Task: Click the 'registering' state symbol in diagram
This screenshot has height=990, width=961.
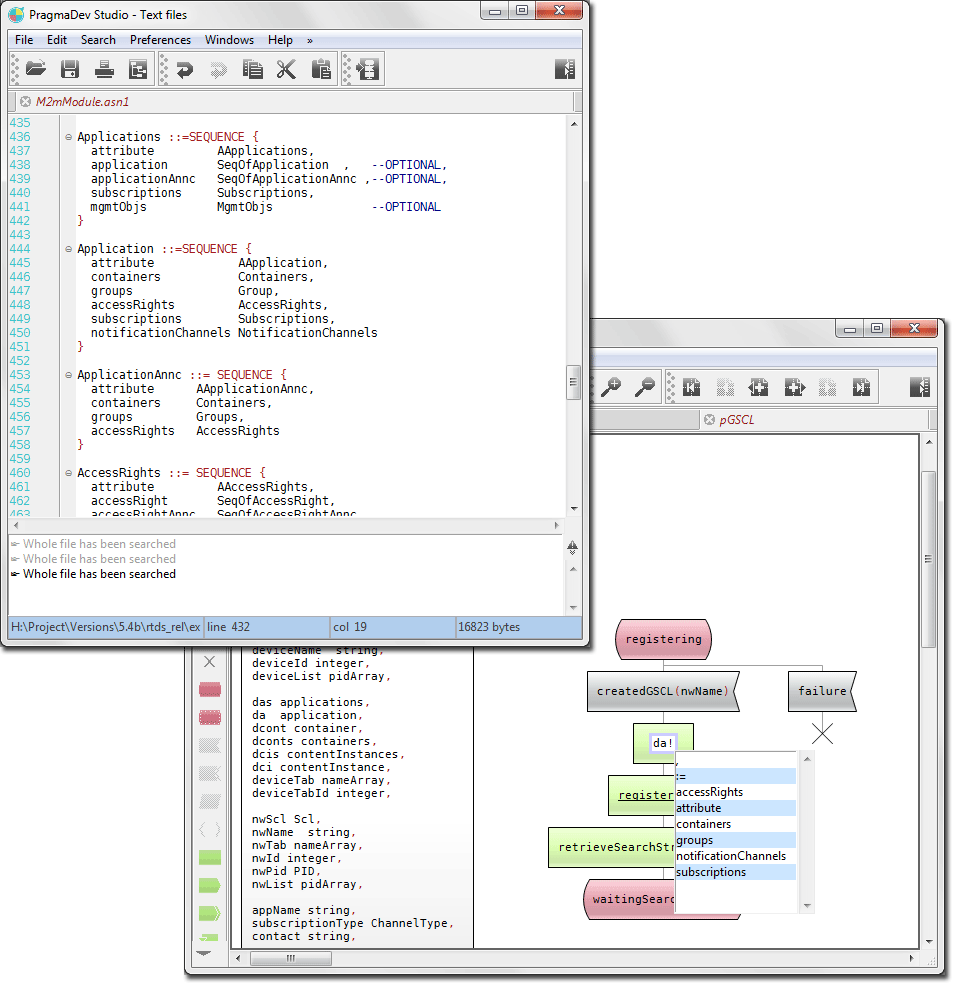Action: tap(663, 639)
